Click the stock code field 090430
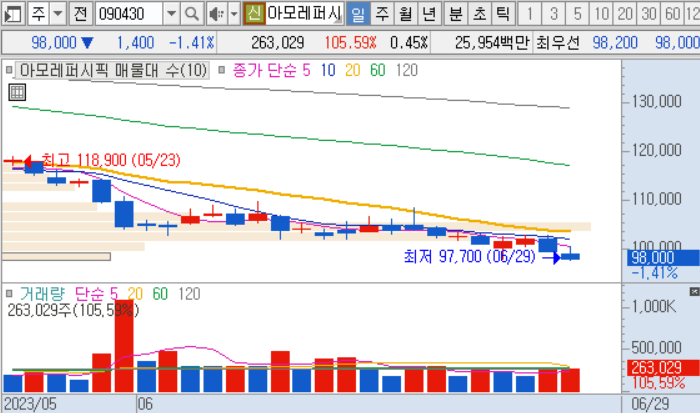 pos(128,14)
